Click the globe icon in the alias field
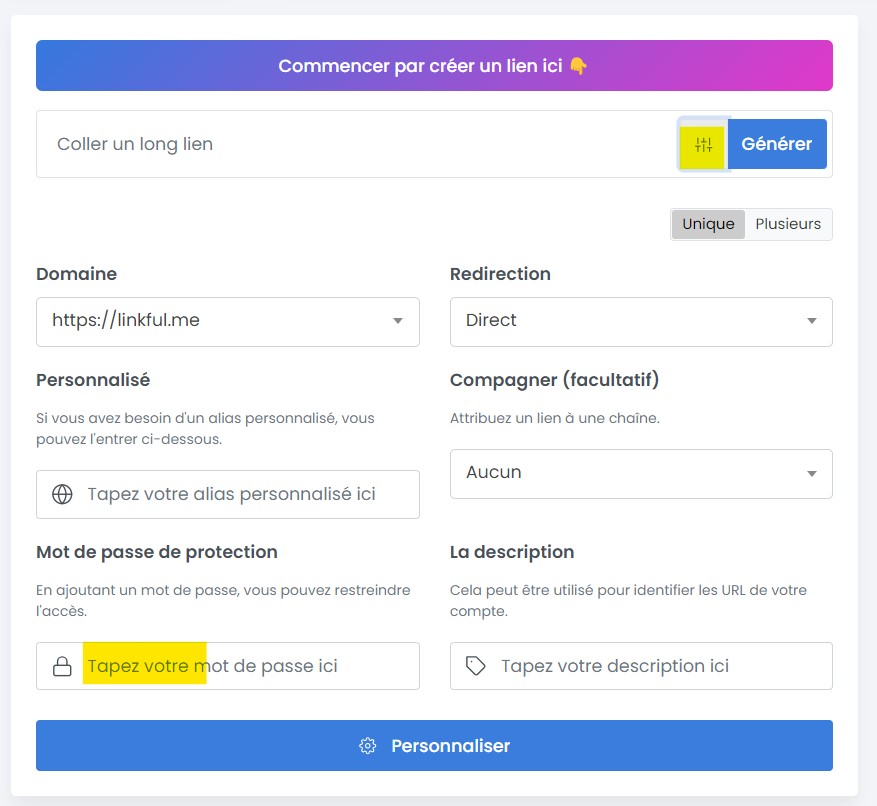877x806 pixels. coord(62,494)
